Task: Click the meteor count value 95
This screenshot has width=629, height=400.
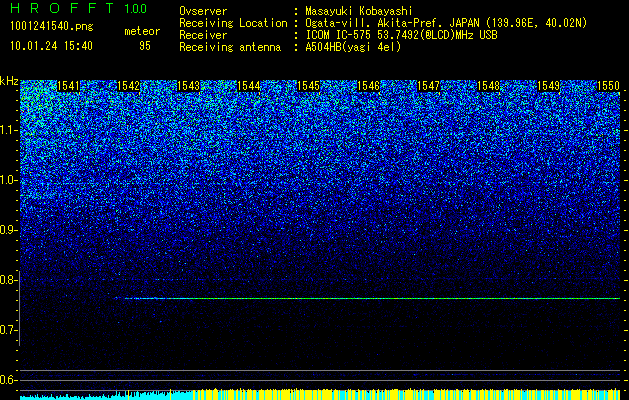Action: [x=145, y=46]
